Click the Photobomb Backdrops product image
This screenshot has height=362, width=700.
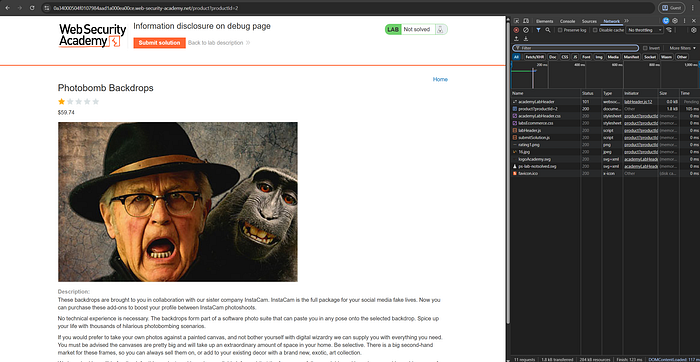(178, 202)
